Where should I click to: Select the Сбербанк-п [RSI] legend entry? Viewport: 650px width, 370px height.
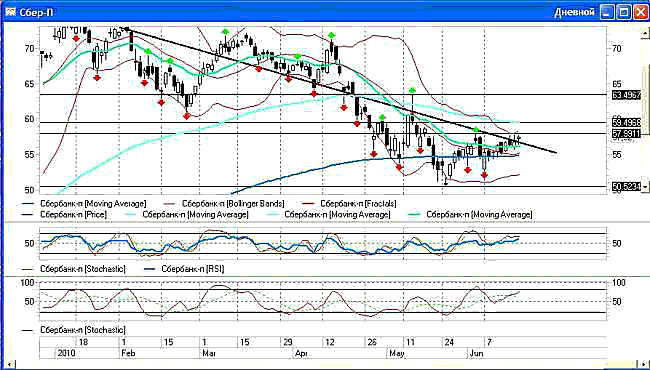point(184,269)
